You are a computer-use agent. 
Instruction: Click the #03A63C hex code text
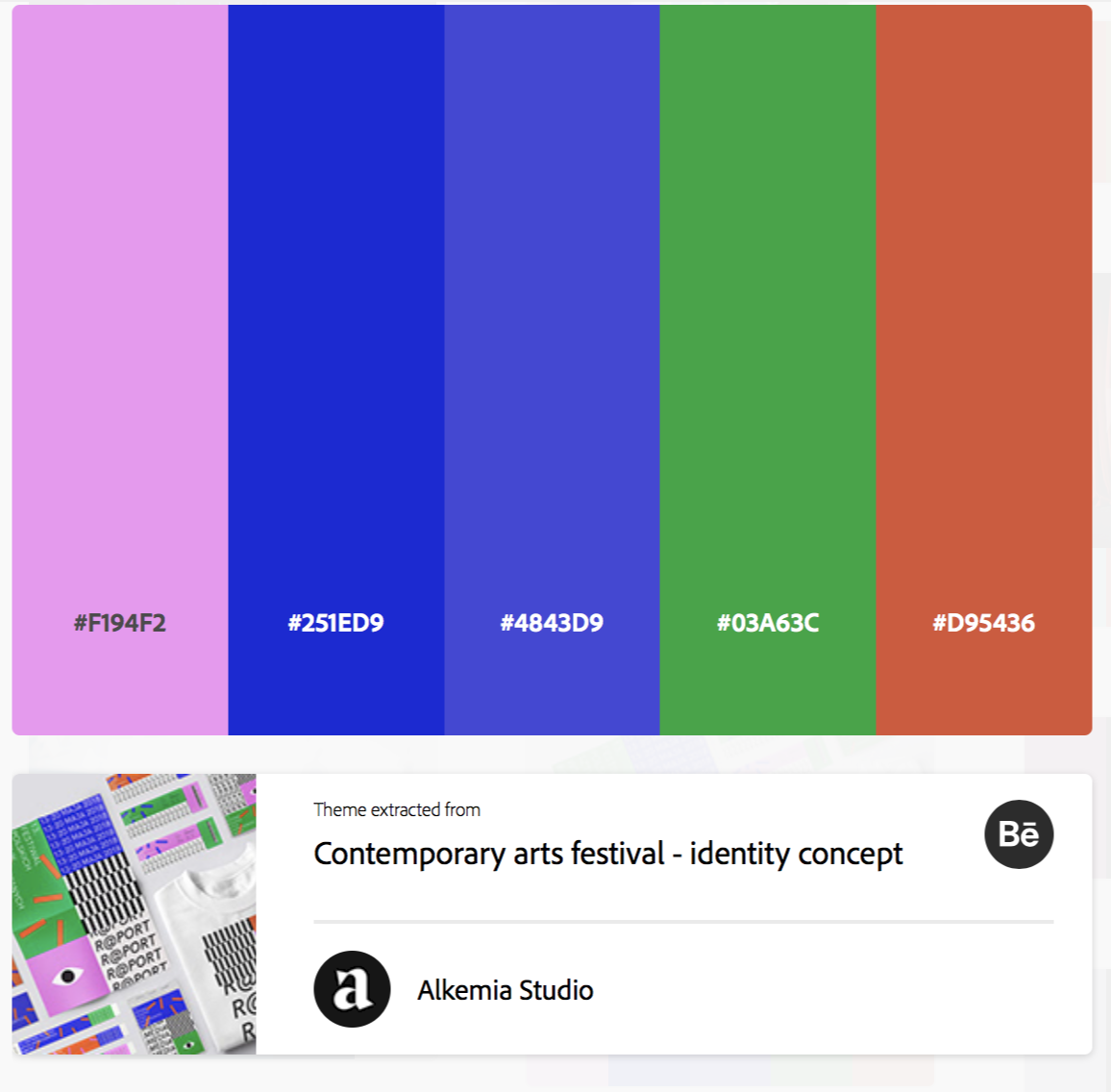tap(767, 623)
